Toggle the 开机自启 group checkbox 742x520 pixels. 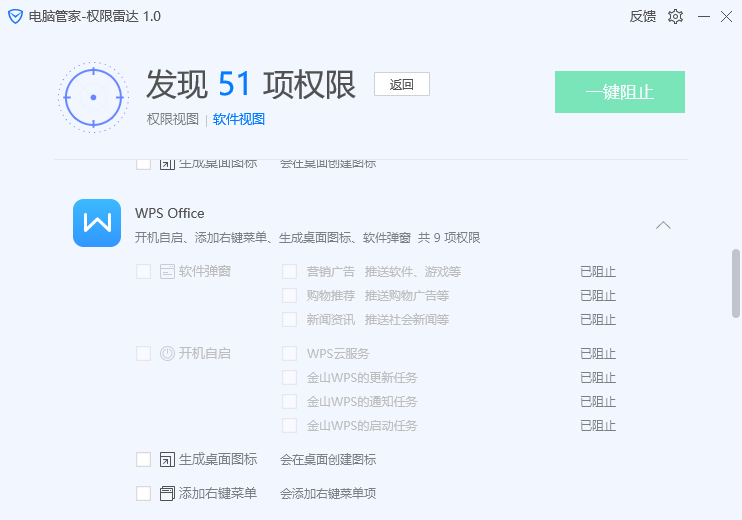(x=143, y=353)
